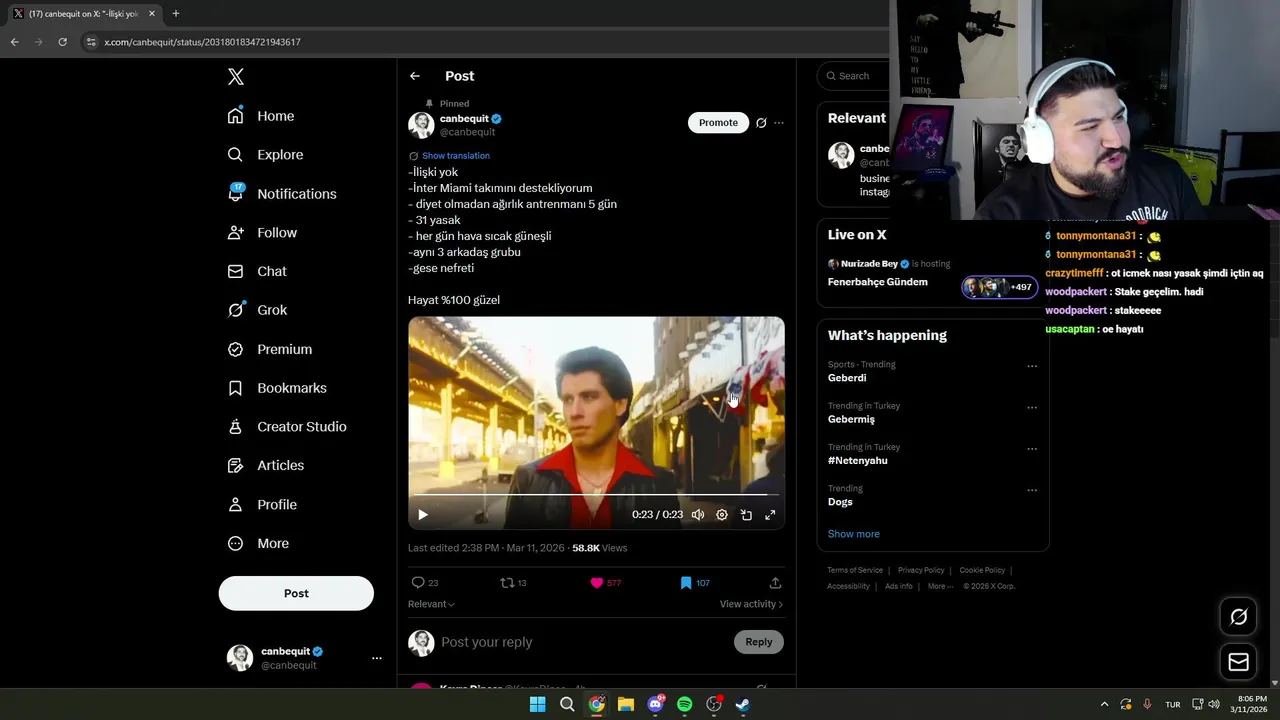
Task: Select the canbequit on X tab
Action: (x=83, y=14)
